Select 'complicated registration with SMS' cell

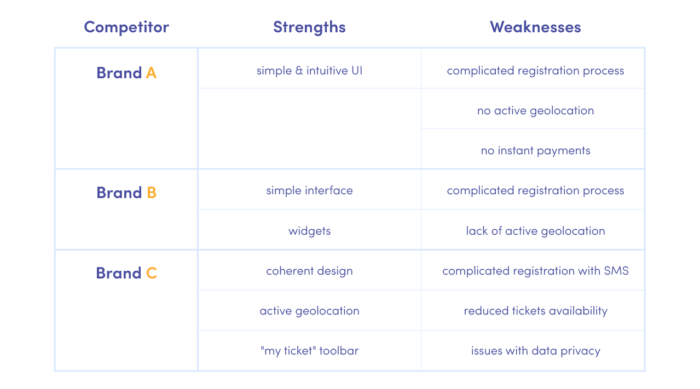pyautogui.click(x=533, y=271)
